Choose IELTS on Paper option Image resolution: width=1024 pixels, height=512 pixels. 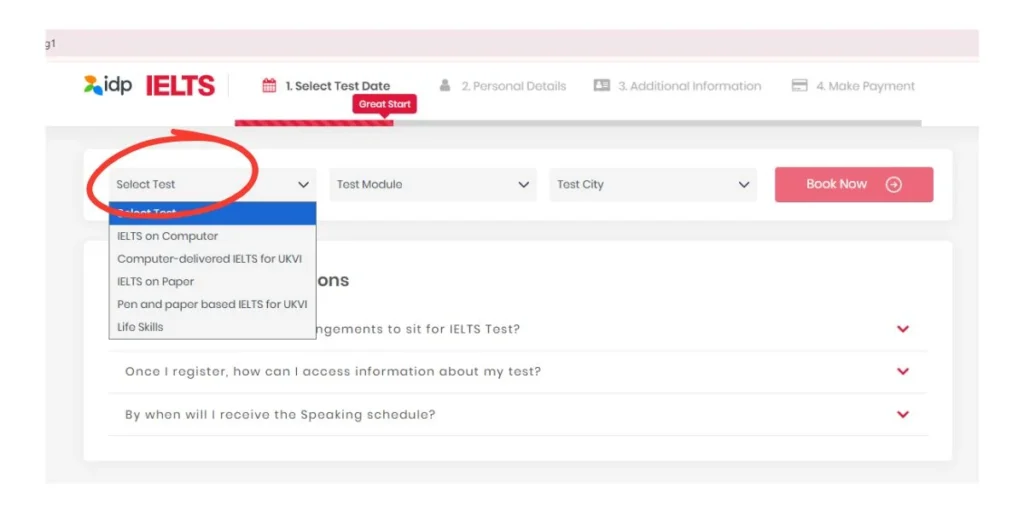213,281
